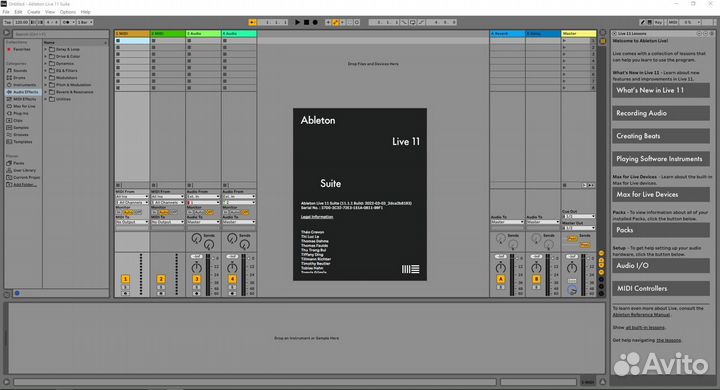Screen dimensions: 720x390
Task: Open the Edit menu
Action: 18,12
